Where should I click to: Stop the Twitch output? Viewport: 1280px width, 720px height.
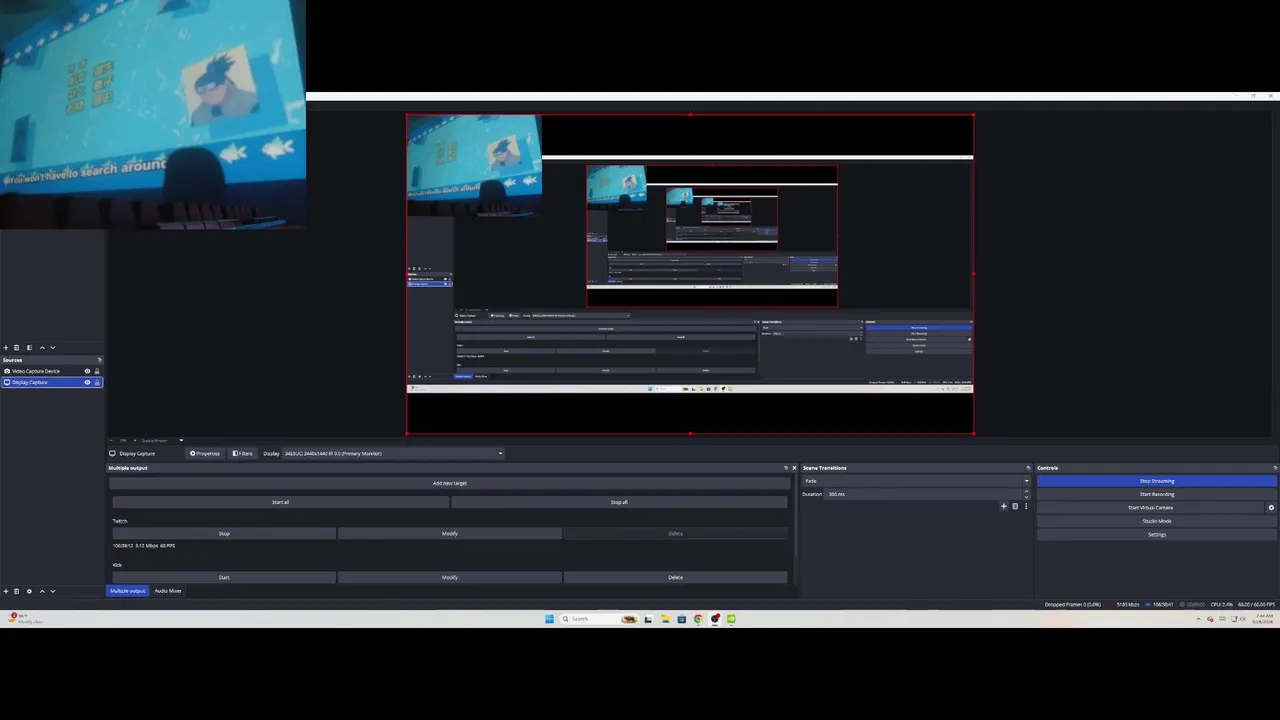pos(224,534)
